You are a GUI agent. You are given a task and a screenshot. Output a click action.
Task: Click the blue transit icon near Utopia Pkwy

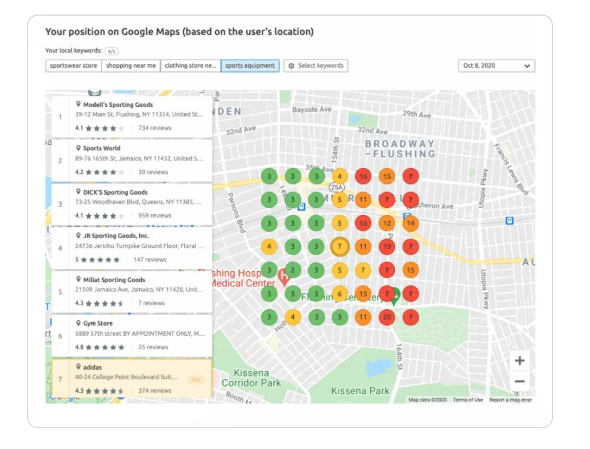coord(509,221)
